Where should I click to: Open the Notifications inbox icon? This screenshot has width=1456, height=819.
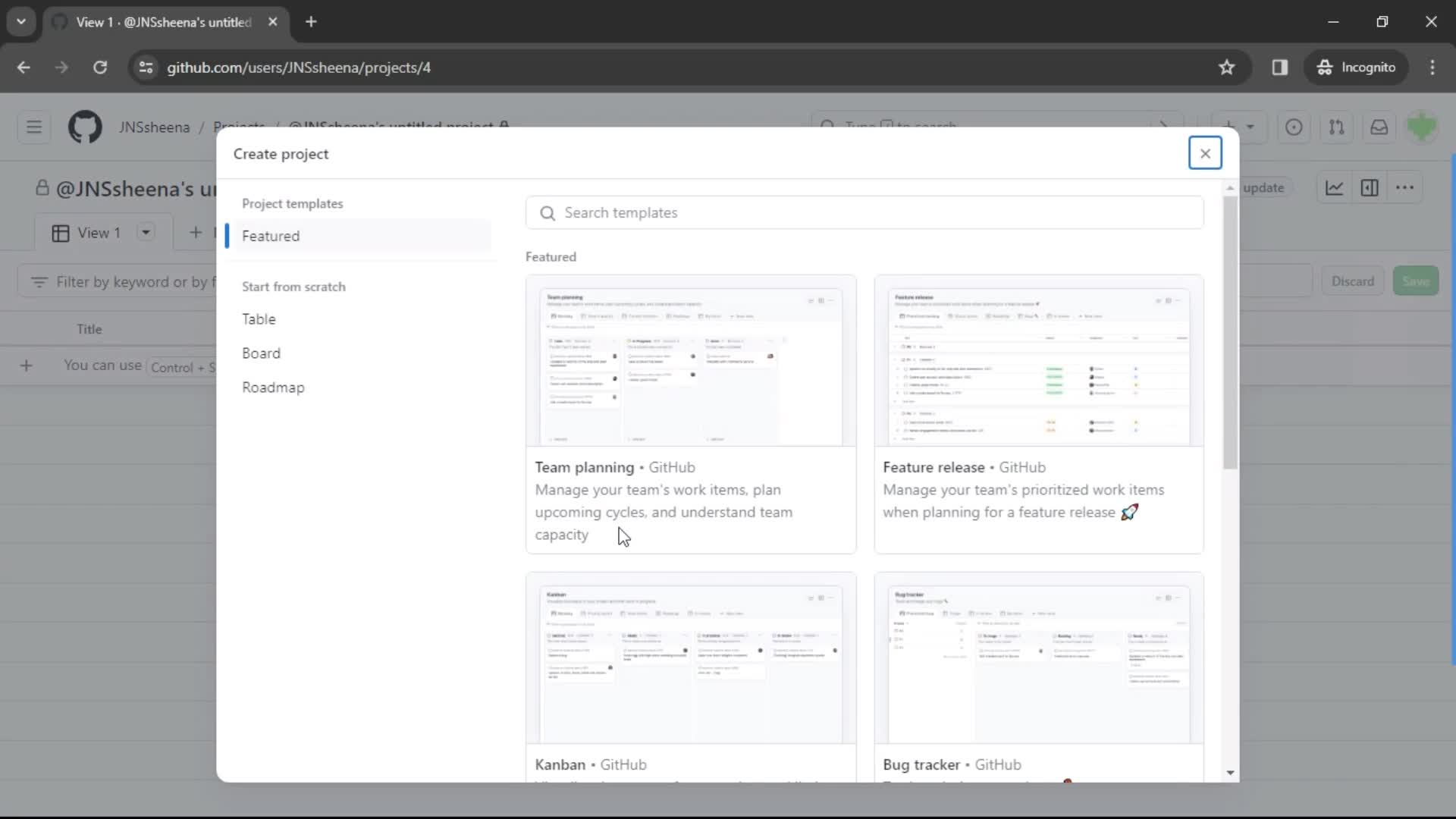1379,127
